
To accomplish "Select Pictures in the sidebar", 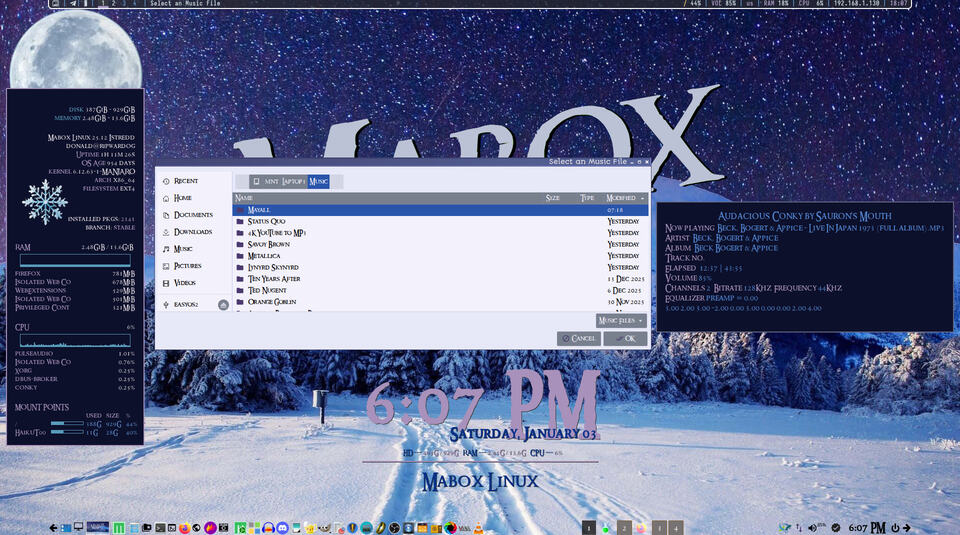I will [187, 266].
